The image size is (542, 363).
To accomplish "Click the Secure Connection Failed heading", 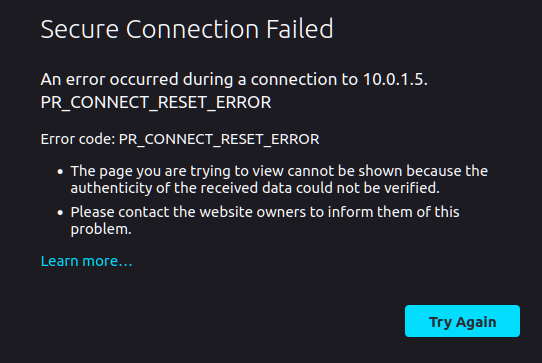I will tap(187, 29).
